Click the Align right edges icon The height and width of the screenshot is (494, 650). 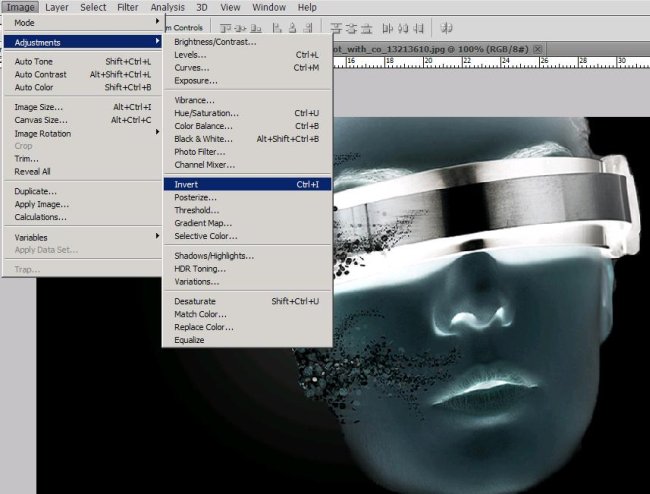click(x=307, y=28)
